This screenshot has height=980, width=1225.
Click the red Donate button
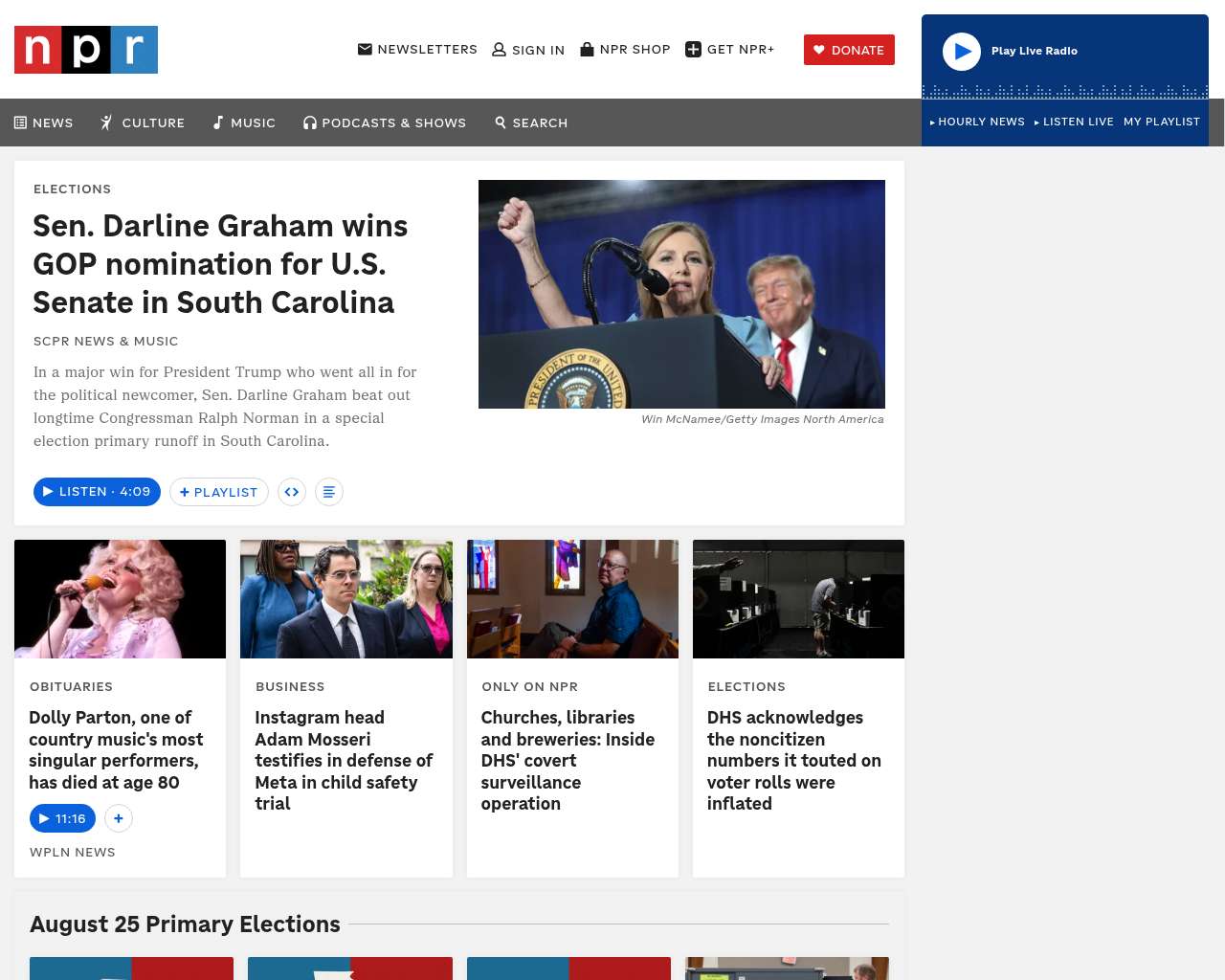[849, 50]
